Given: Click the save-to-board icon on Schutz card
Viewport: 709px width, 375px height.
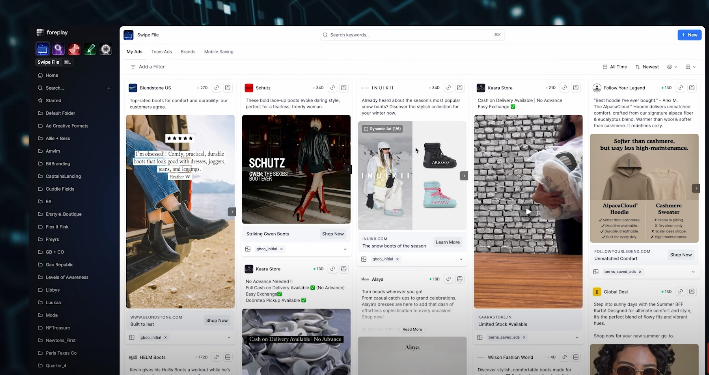Looking at the screenshot, I should [x=344, y=88].
